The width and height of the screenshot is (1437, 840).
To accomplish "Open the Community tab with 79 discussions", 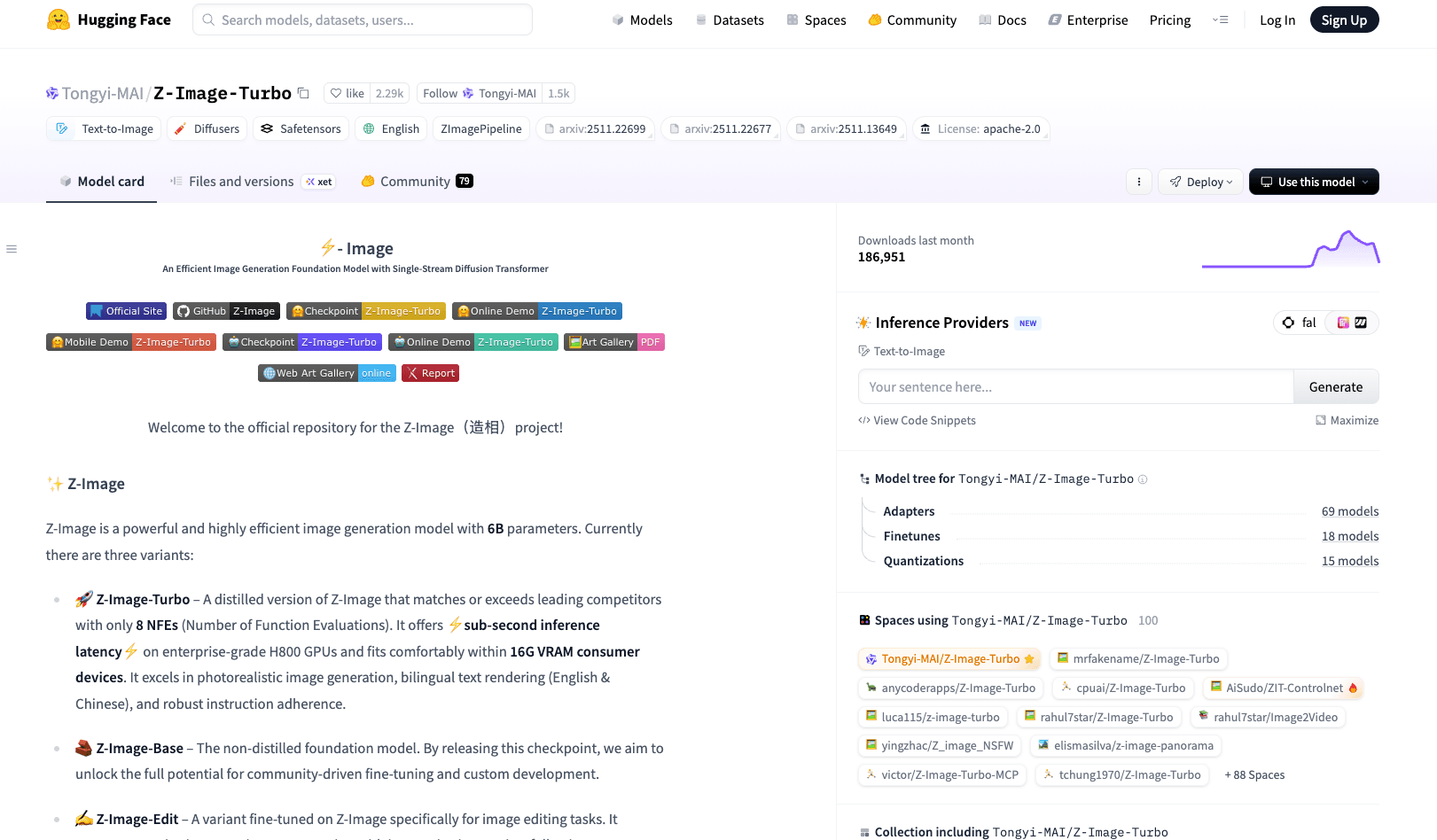I will [417, 182].
